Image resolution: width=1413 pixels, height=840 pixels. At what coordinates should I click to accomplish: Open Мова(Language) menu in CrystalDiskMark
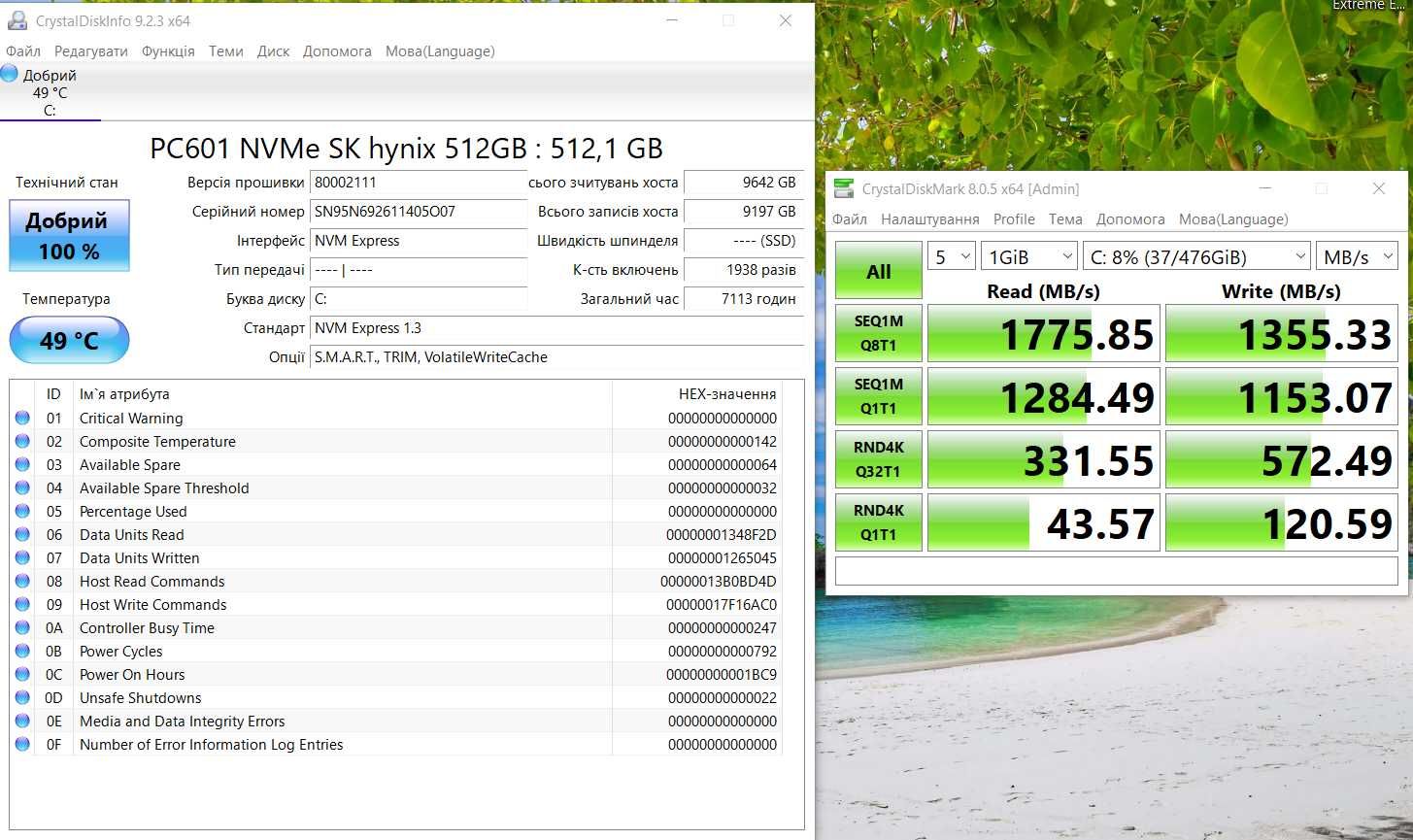(x=1233, y=219)
